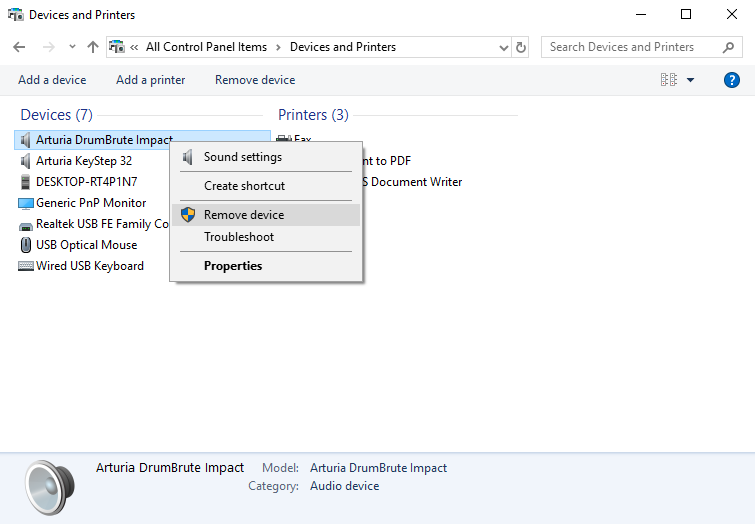This screenshot has width=755, height=524.
Task: Click the control panel icon in address bar
Action: [117, 47]
